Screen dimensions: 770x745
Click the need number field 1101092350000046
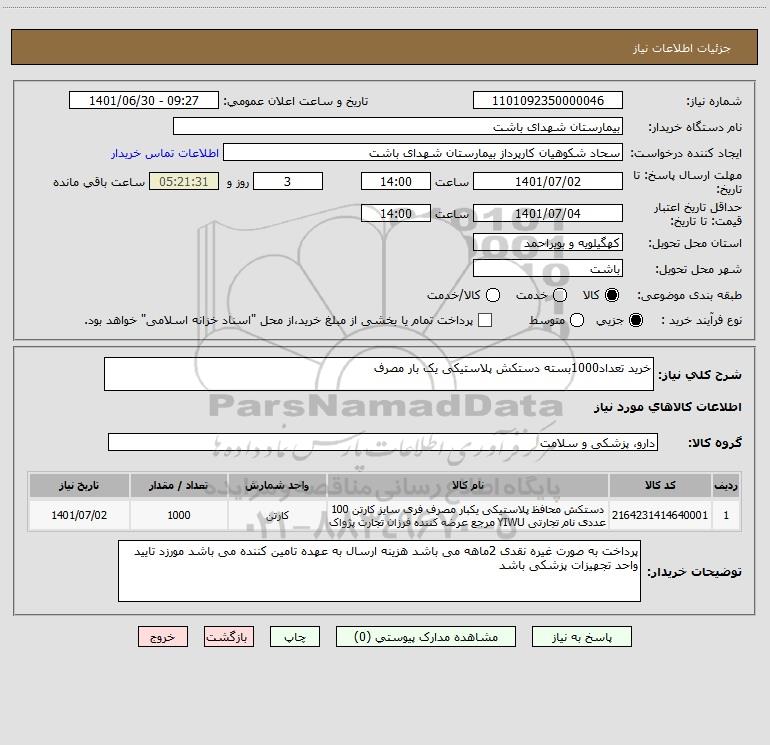tap(548, 100)
